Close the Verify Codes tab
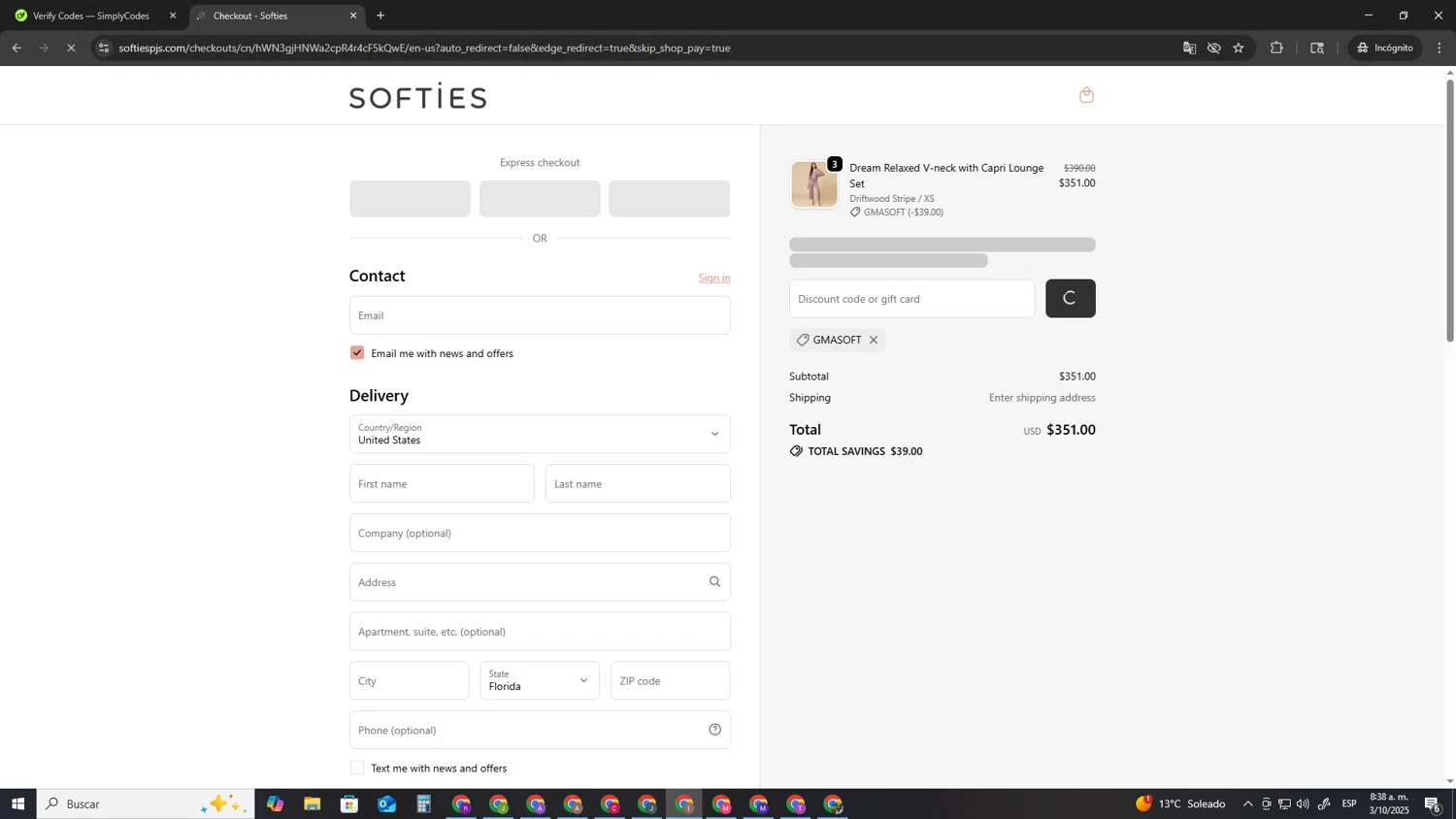 coord(173,16)
